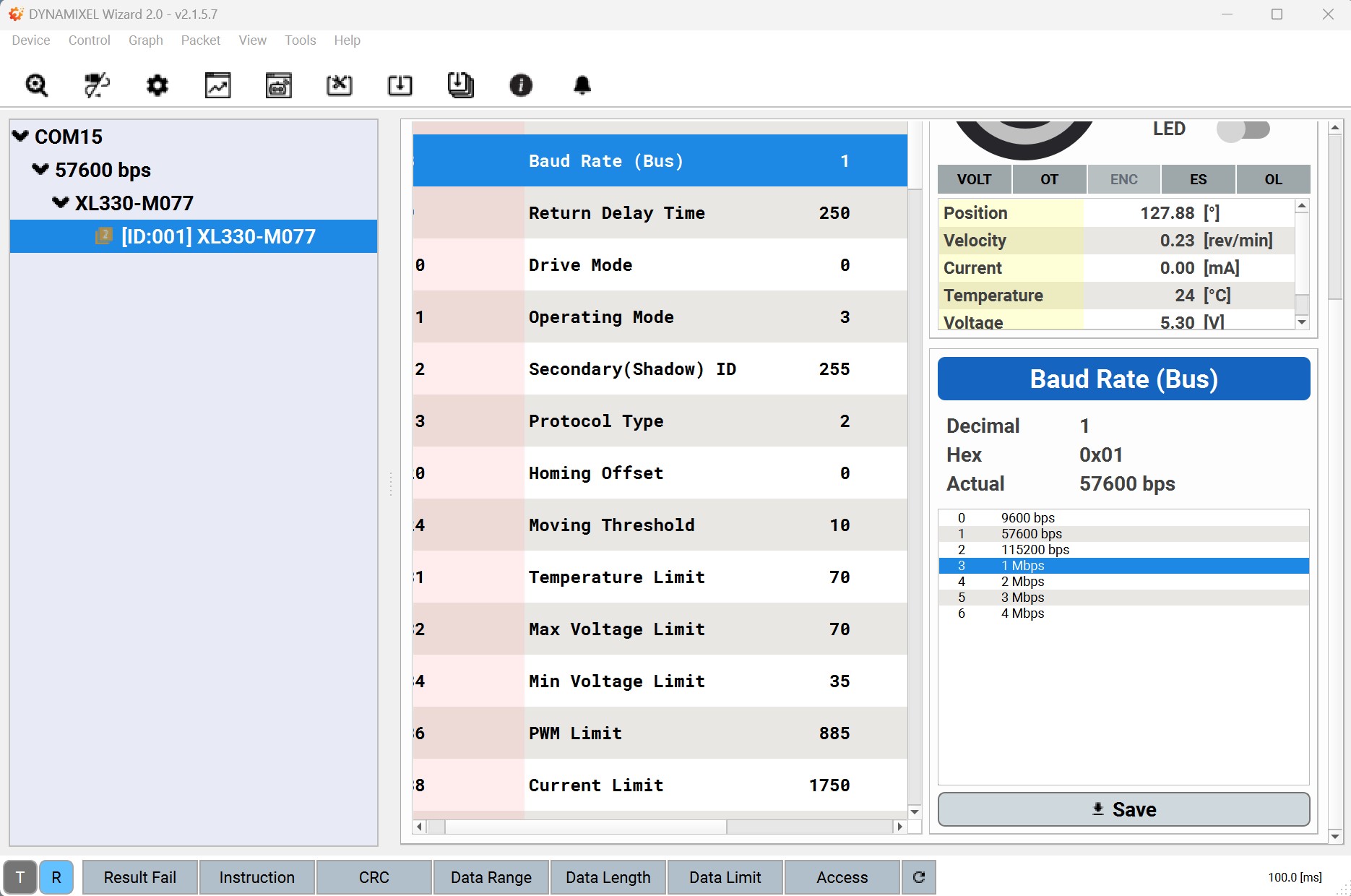1351x896 pixels.
Task: Click the Data Length status button
Action: click(608, 877)
